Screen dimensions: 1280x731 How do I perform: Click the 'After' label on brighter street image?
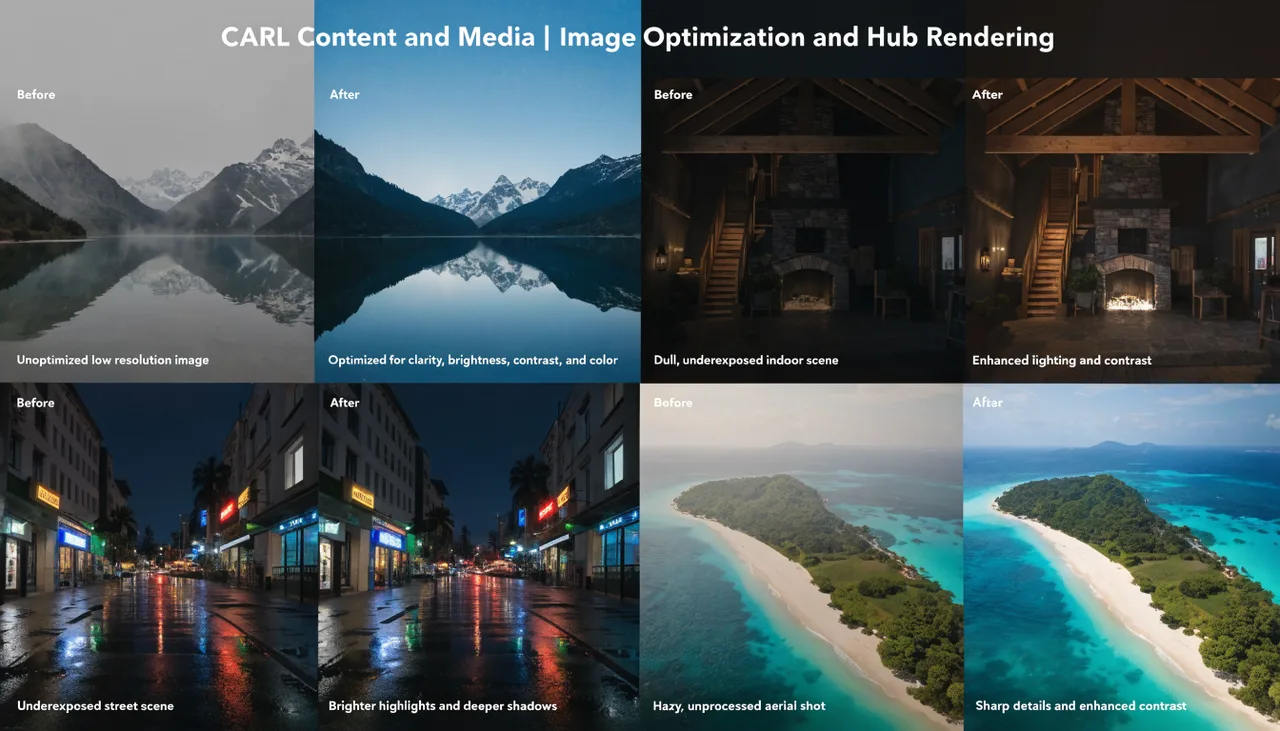click(x=345, y=403)
